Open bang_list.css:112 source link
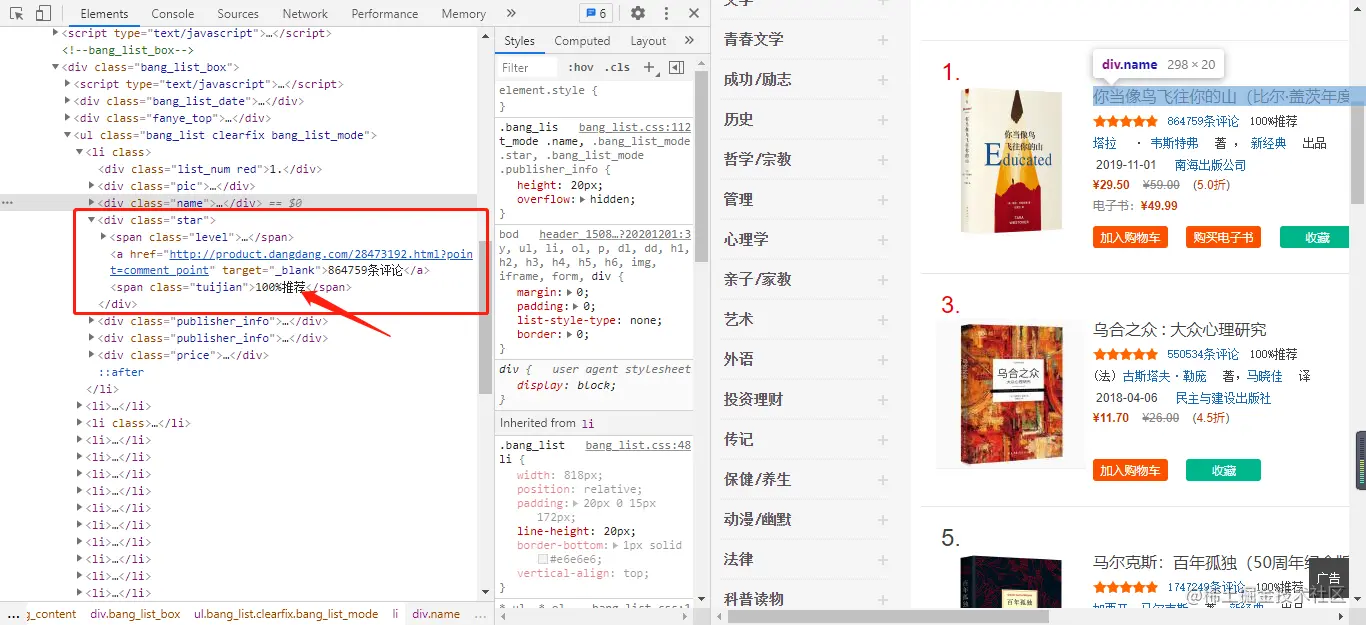This screenshot has width=1366, height=625. 635,128
